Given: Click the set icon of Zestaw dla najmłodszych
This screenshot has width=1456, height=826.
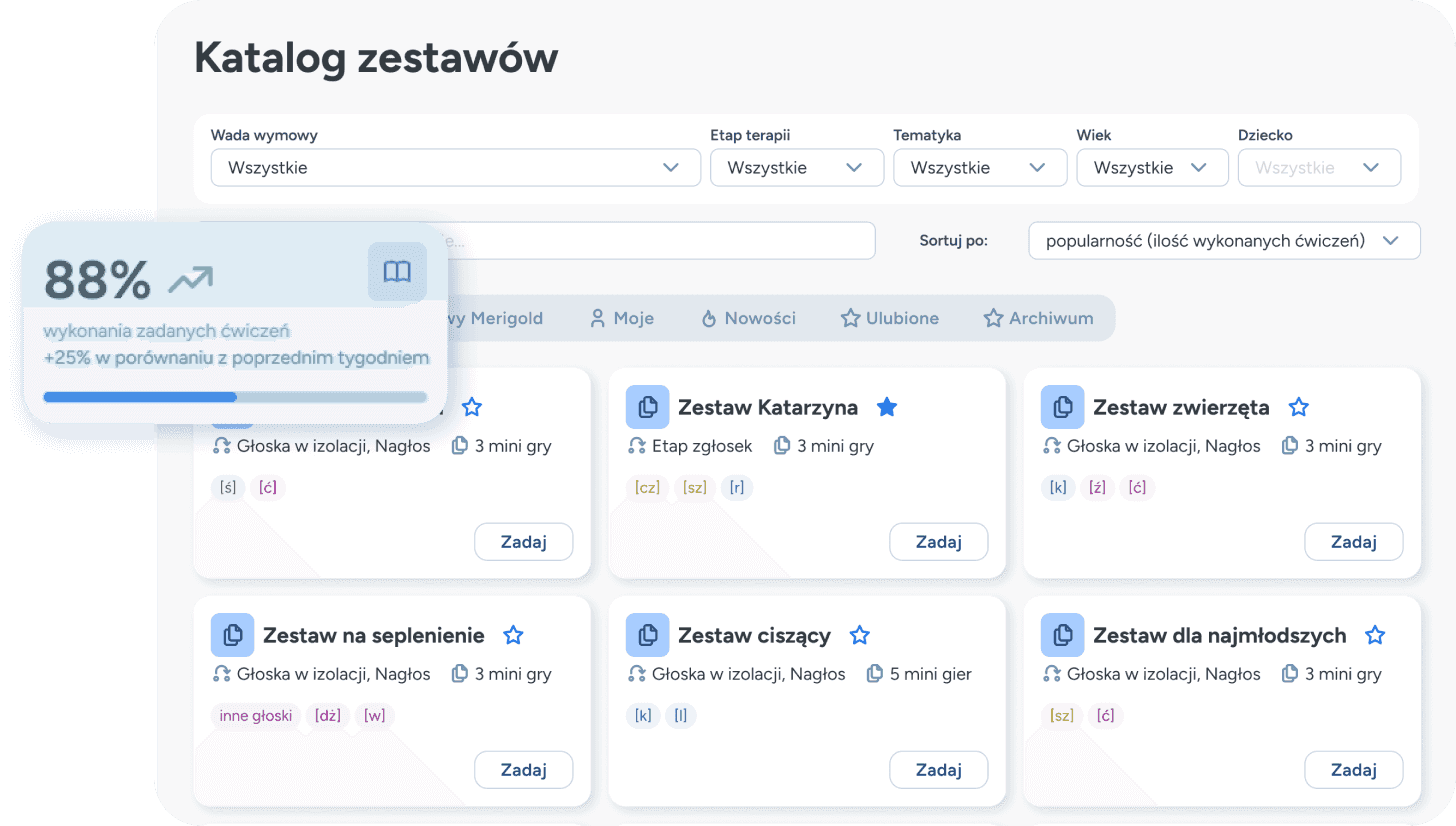Looking at the screenshot, I should pos(1063,635).
